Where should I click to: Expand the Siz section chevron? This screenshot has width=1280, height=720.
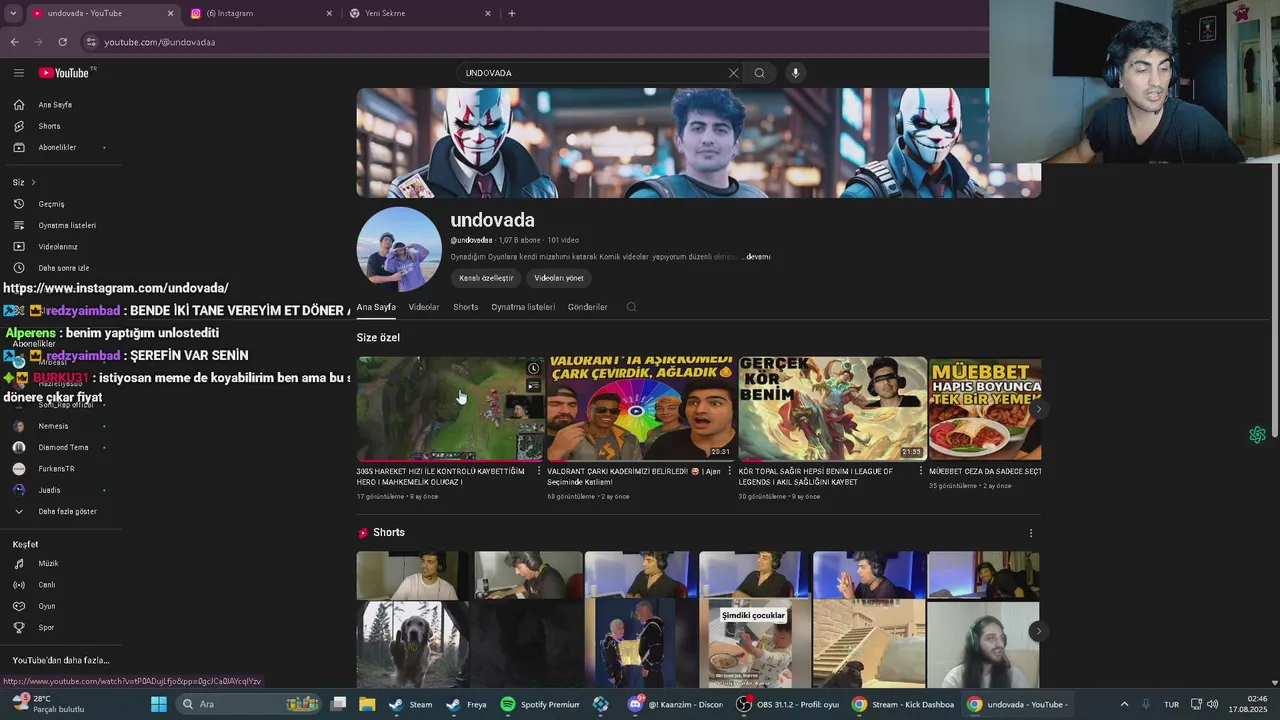(x=33, y=182)
